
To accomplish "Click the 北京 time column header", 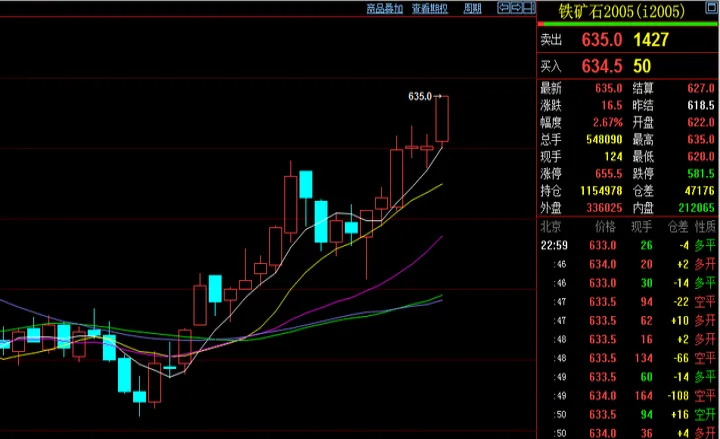I will [551, 228].
